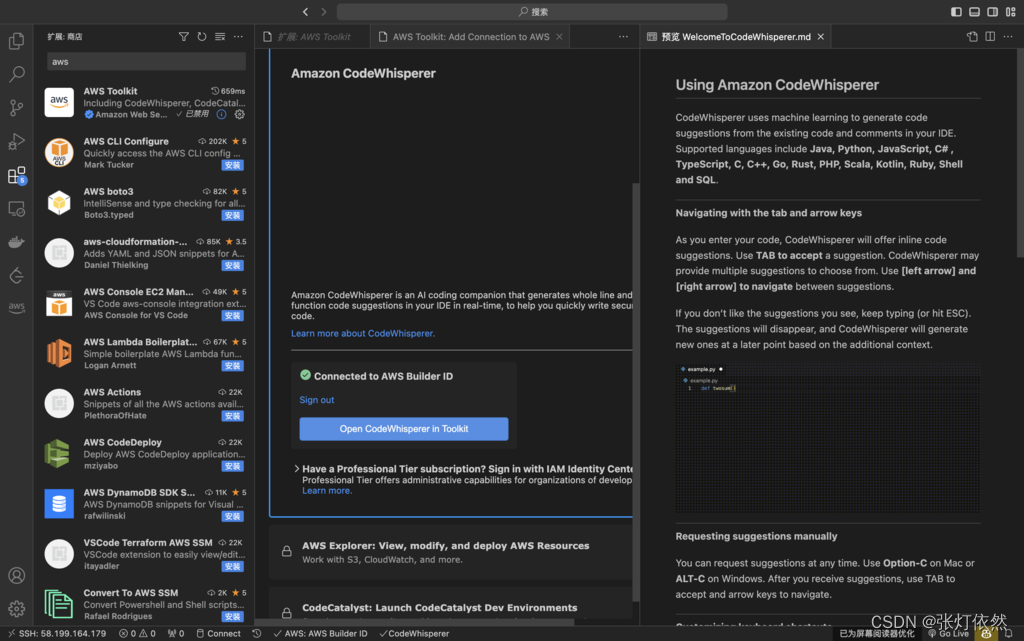This screenshot has height=641, width=1024.
Task: Open the Docker view in activity bar
Action: 16,242
